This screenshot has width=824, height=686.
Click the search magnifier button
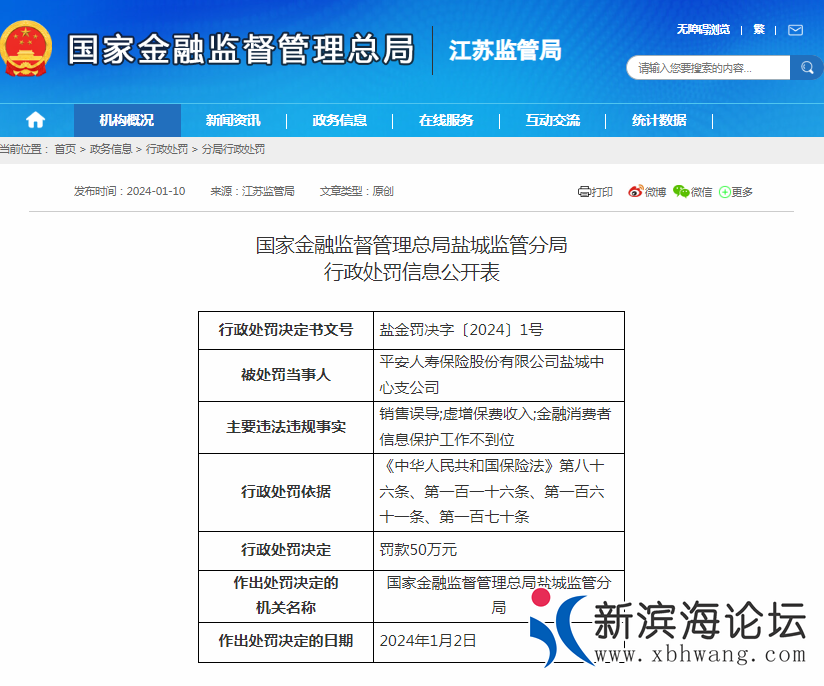[806, 67]
